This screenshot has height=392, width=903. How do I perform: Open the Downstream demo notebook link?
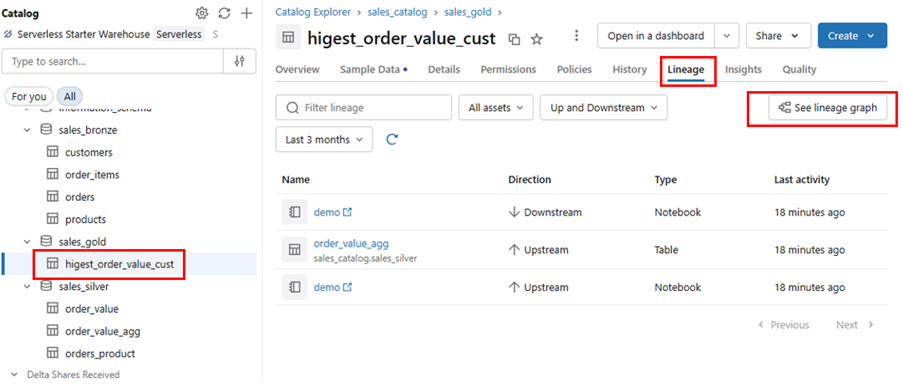coord(332,212)
